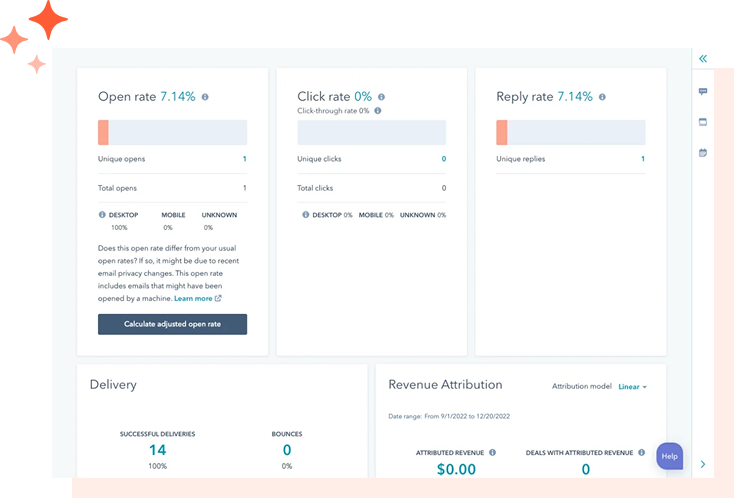Click the Open rate progress bar
Image resolution: width=734 pixels, height=498 pixels.
172,132
